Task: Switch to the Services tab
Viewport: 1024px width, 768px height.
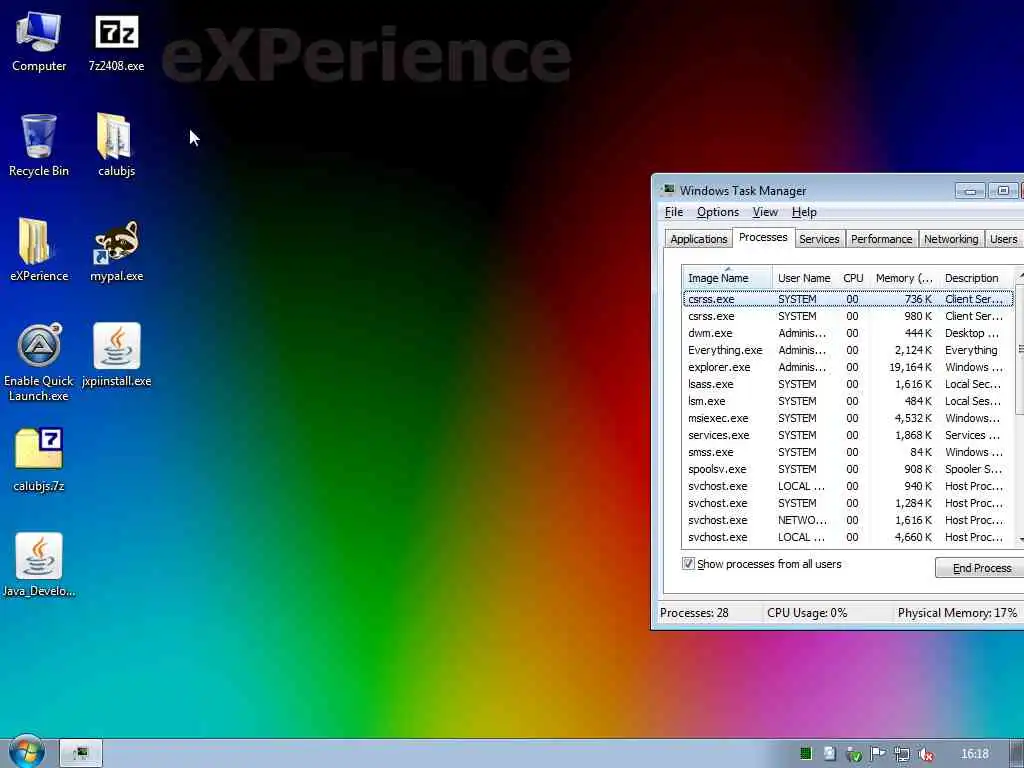Action: coord(819,239)
